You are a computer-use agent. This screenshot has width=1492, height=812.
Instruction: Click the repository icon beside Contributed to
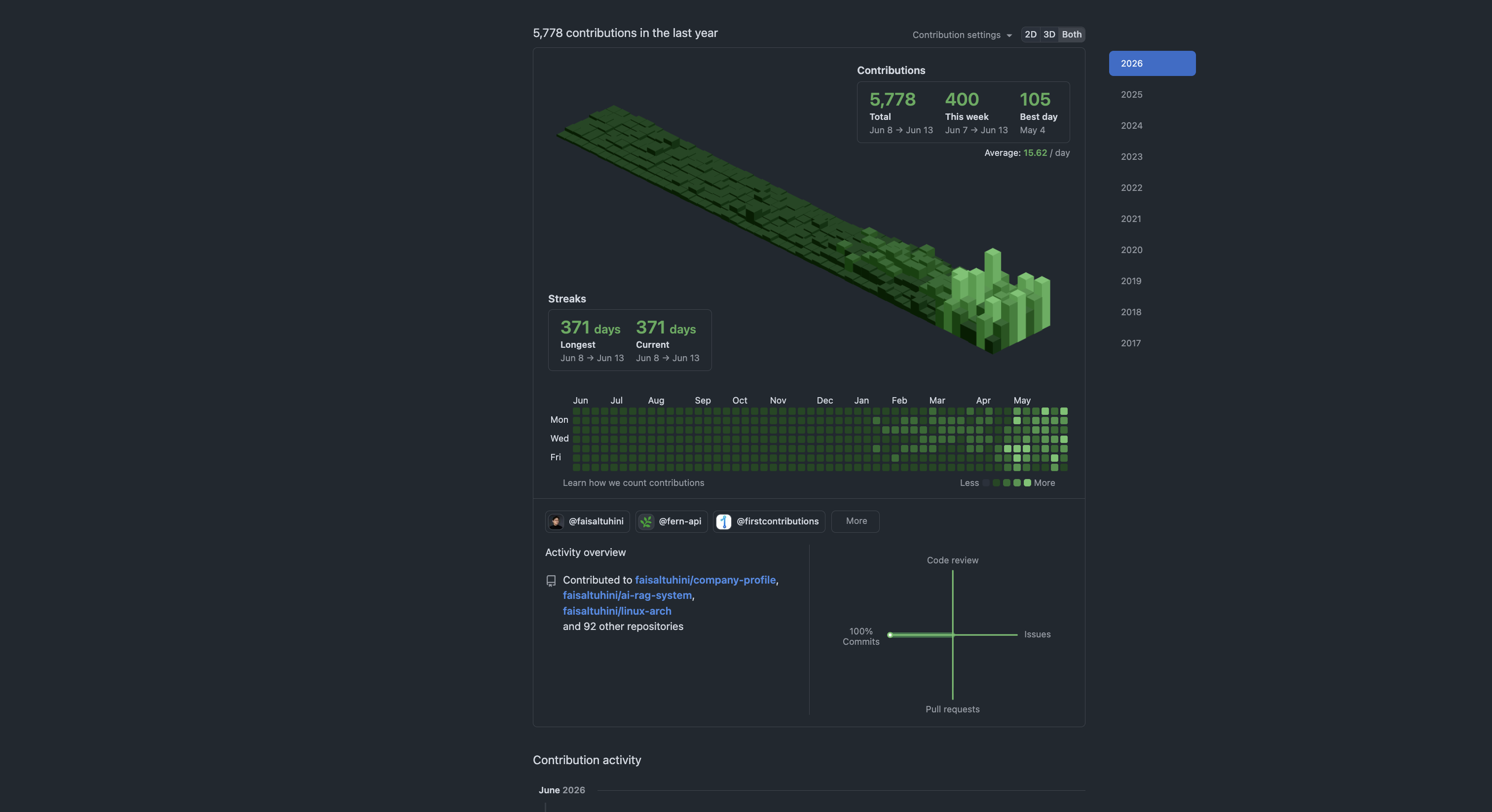pos(551,580)
